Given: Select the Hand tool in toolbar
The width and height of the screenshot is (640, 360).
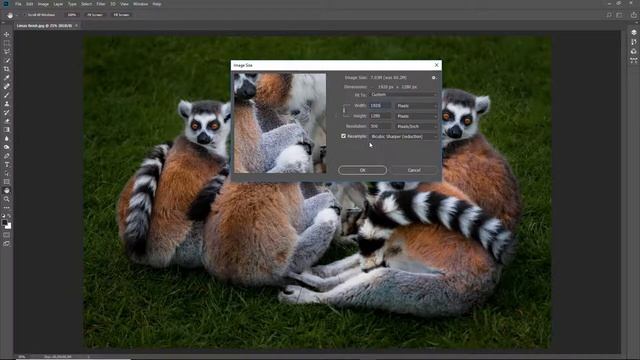Looking at the screenshot, I should coord(7,191).
